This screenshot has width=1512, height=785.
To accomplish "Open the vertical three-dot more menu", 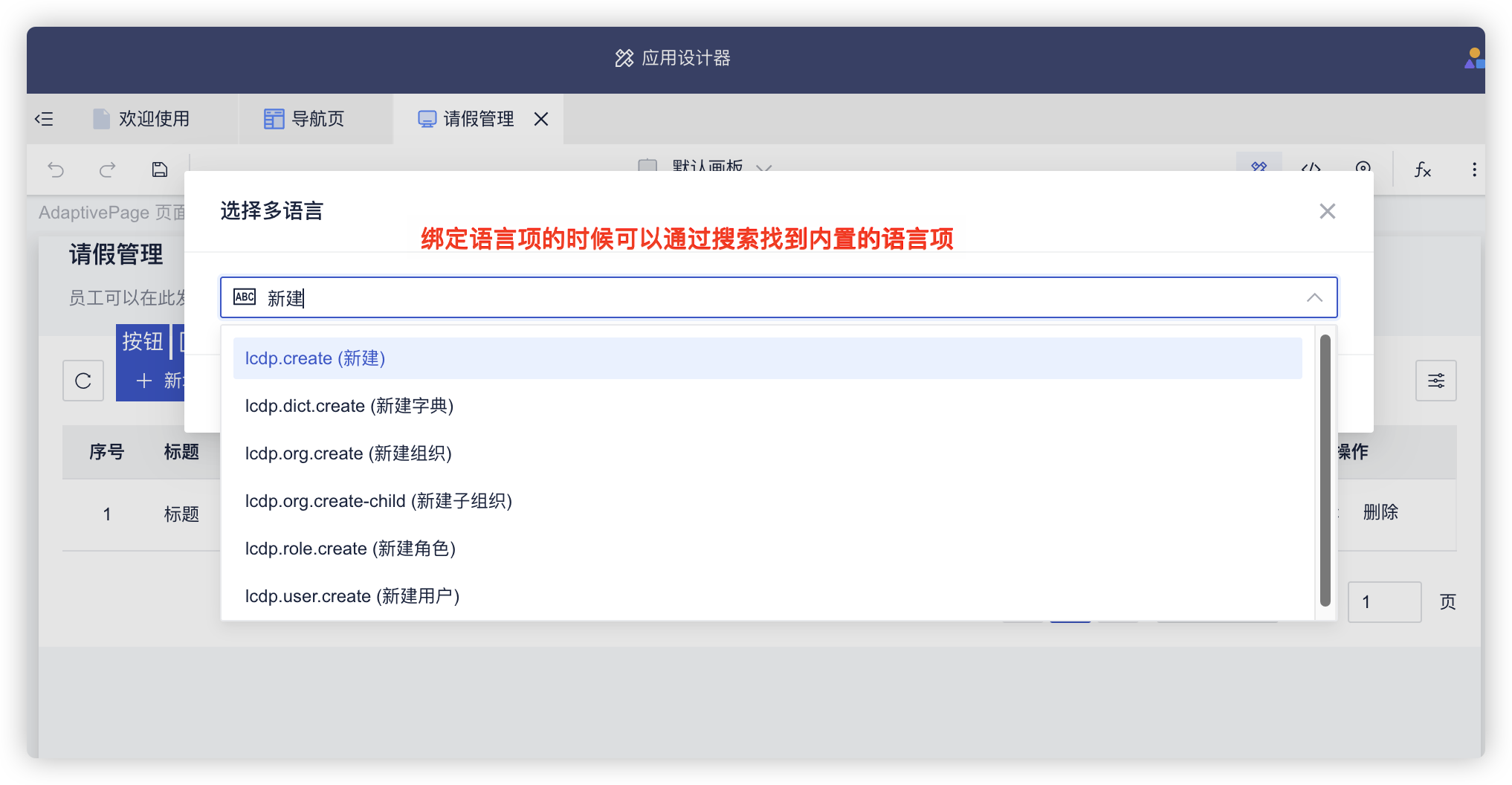I will tap(1474, 170).
